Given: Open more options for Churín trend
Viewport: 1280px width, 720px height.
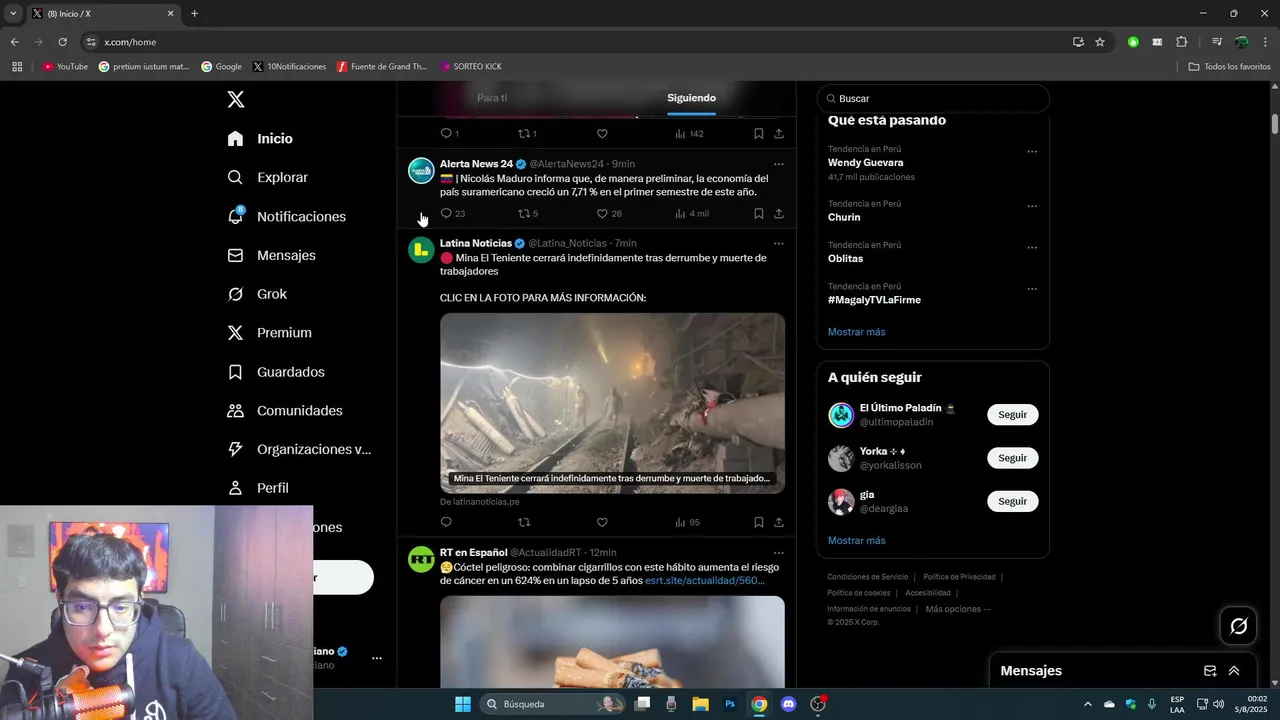Looking at the screenshot, I should pos(1032,206).
